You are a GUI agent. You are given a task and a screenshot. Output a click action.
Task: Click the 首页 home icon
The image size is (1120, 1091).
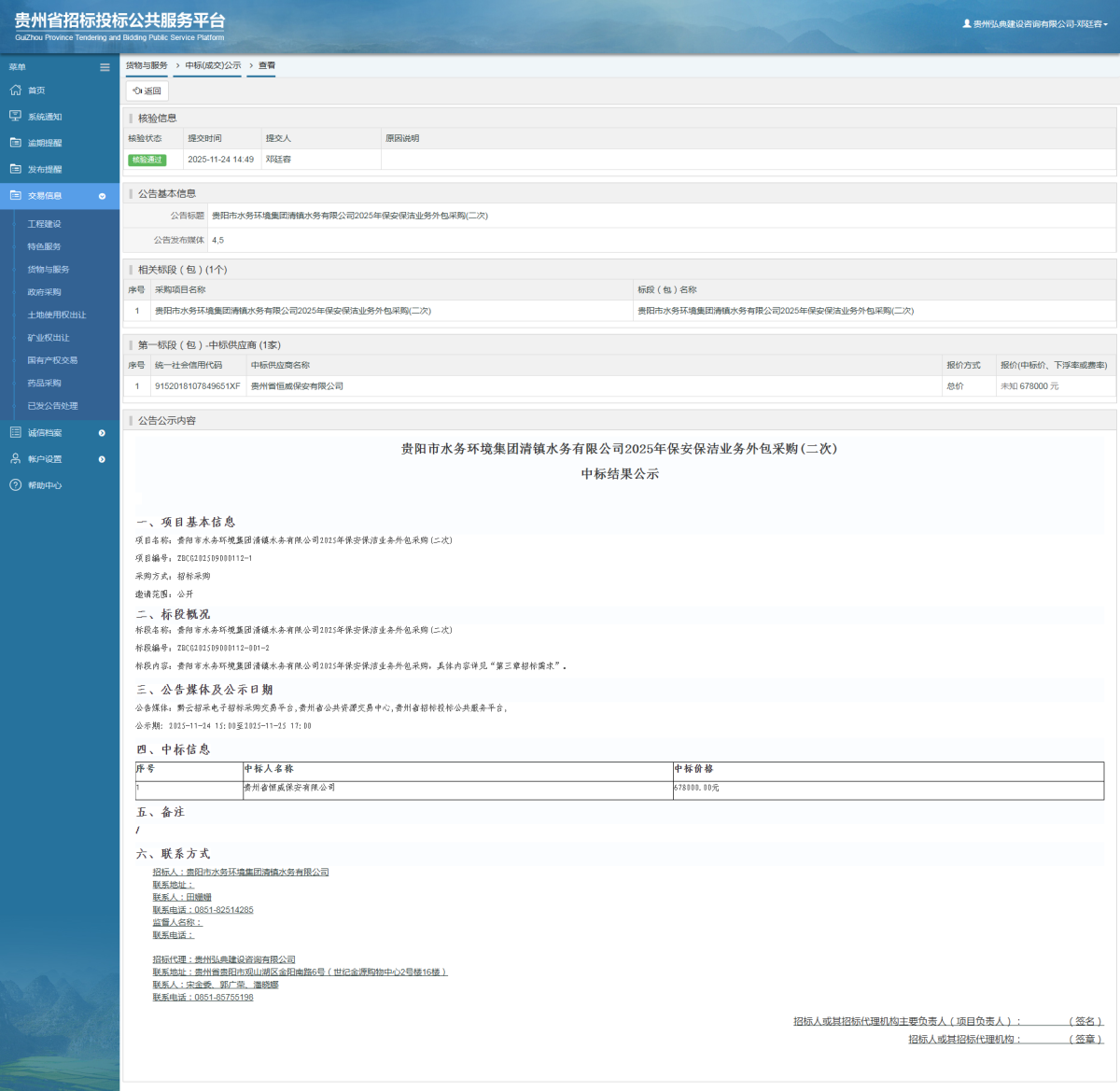(15, 91)
